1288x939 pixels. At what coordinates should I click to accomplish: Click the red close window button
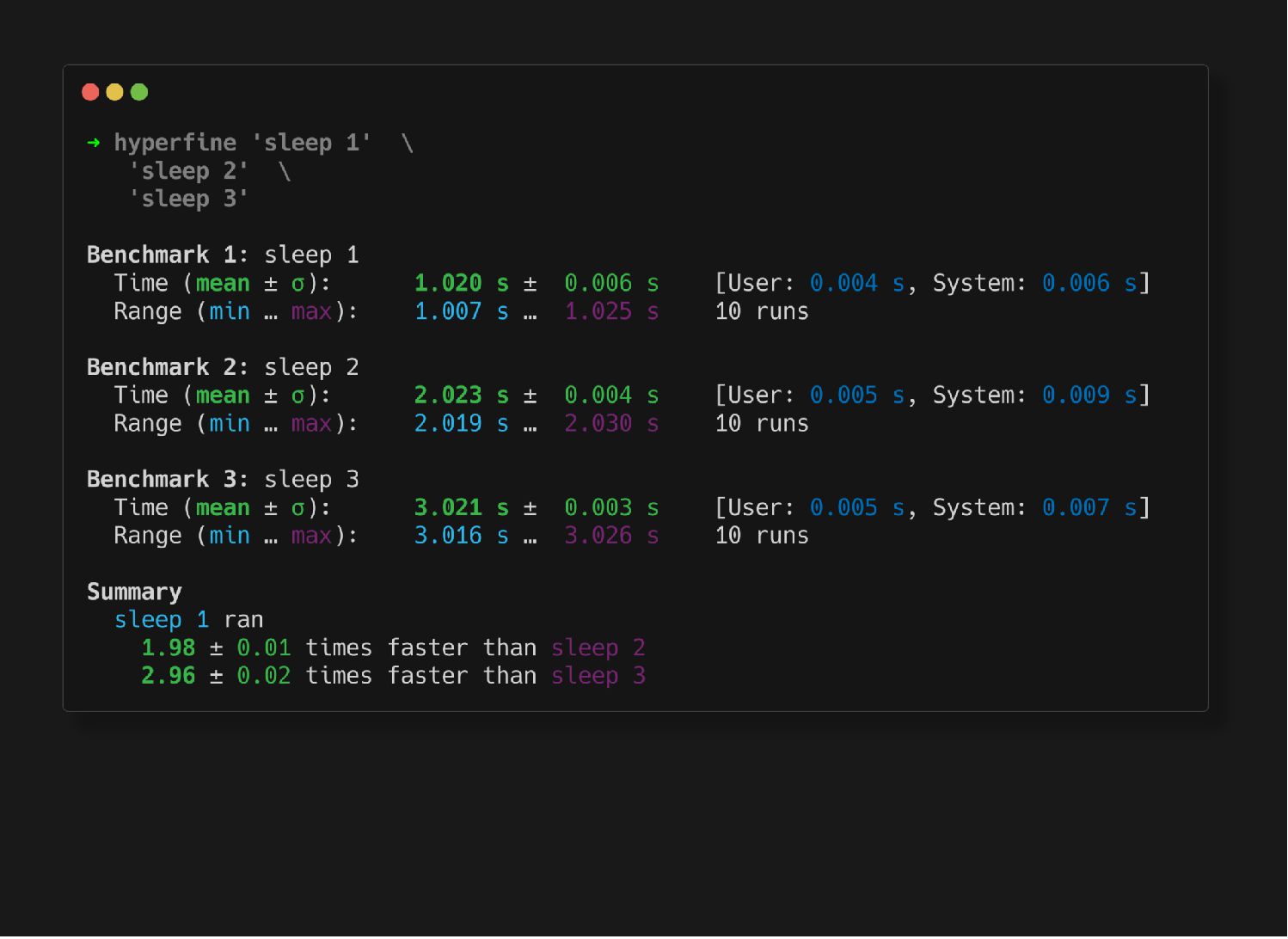coord(90,92)
